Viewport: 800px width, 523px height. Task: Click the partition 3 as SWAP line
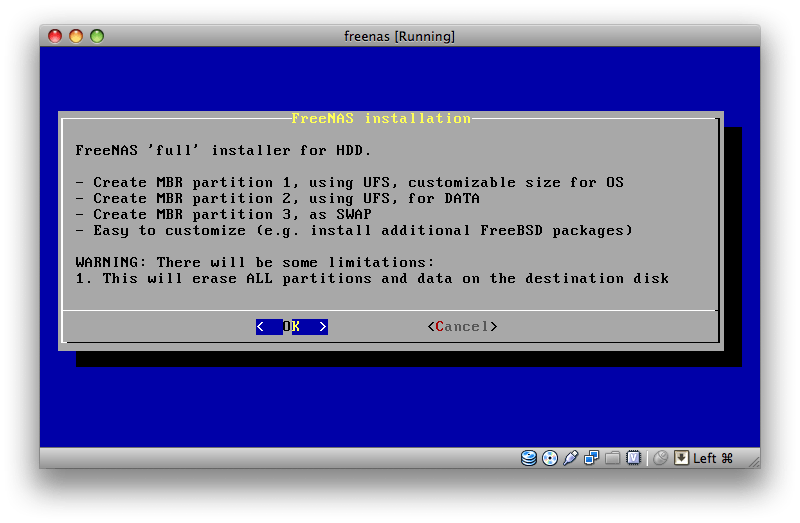223,214
